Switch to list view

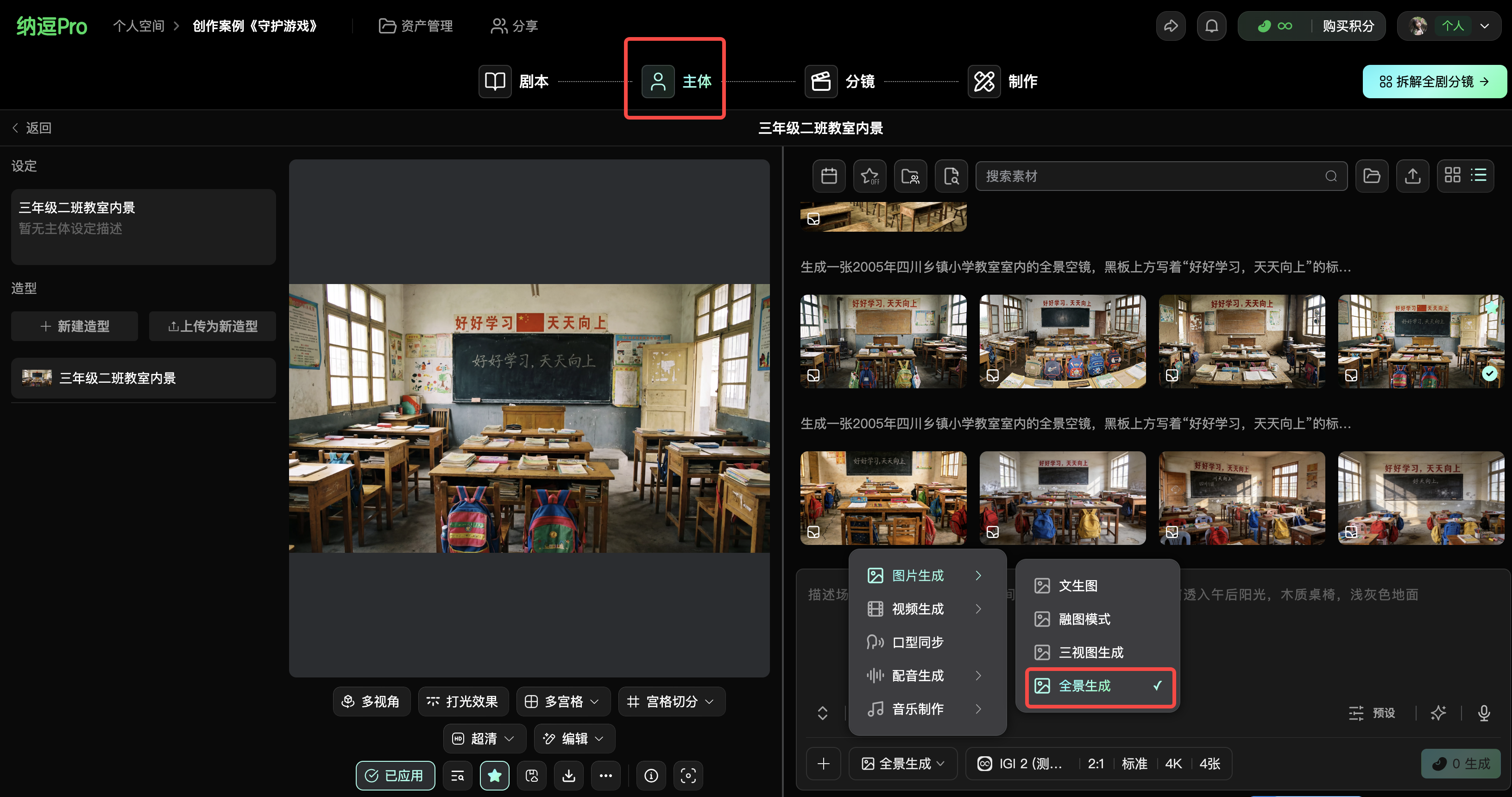[x=1479, y=175]
